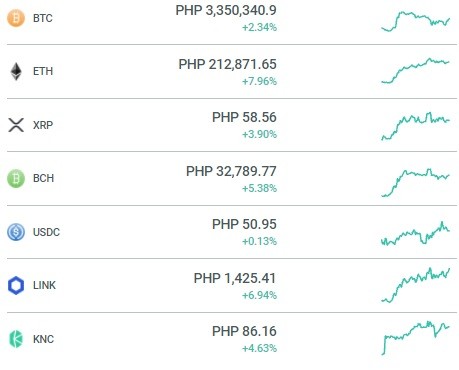This screenshot has height=370, width=459.
Task: Click the green Bitcoin Cash BCH icon
Action: (16, 178)
